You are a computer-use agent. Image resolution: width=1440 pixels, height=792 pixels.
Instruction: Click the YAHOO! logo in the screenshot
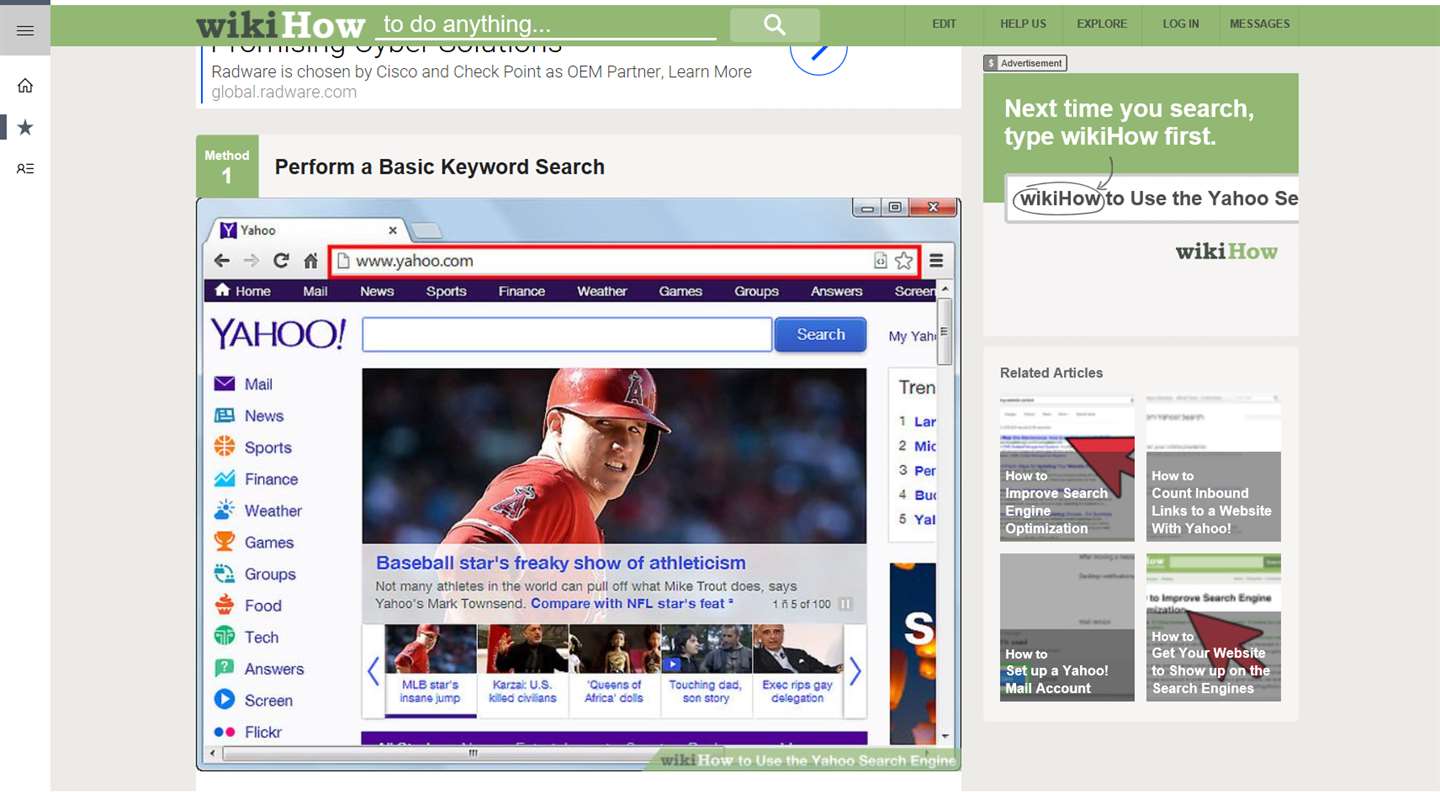[278, 334]
